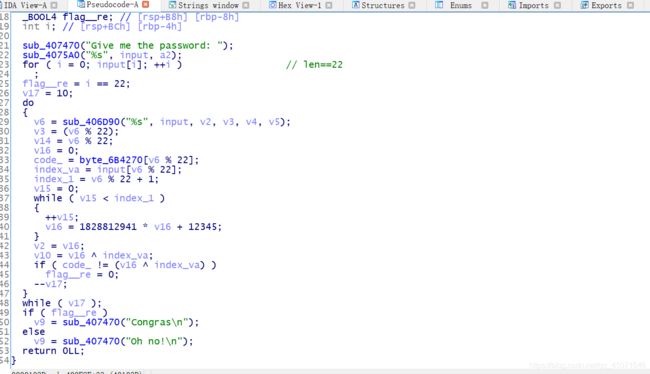Close the IDA View-A tab
The height and width of the screenshot is (374, 650).
pos(54,5)
